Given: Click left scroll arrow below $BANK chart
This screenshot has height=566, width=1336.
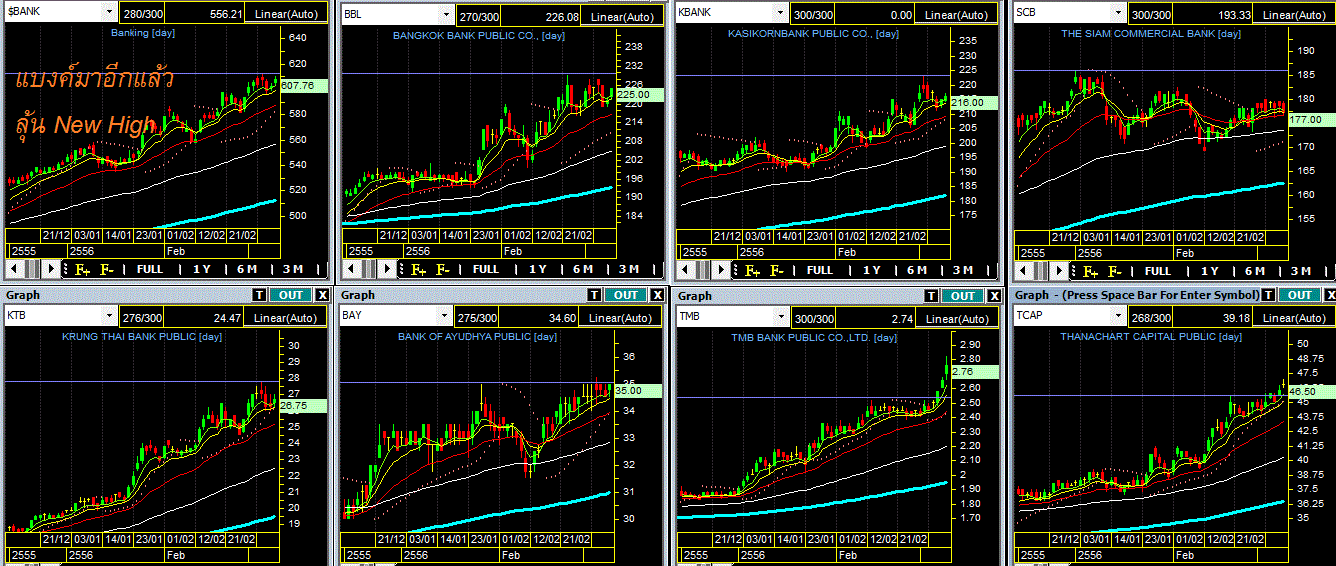Looking at the screenshot, I should tap(14, 269).
